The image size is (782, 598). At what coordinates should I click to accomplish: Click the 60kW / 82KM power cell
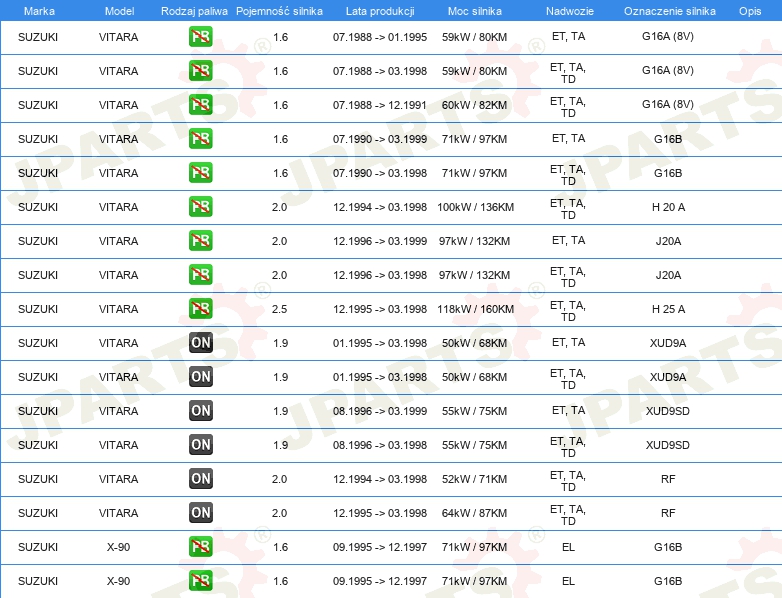tap(474, 105)
